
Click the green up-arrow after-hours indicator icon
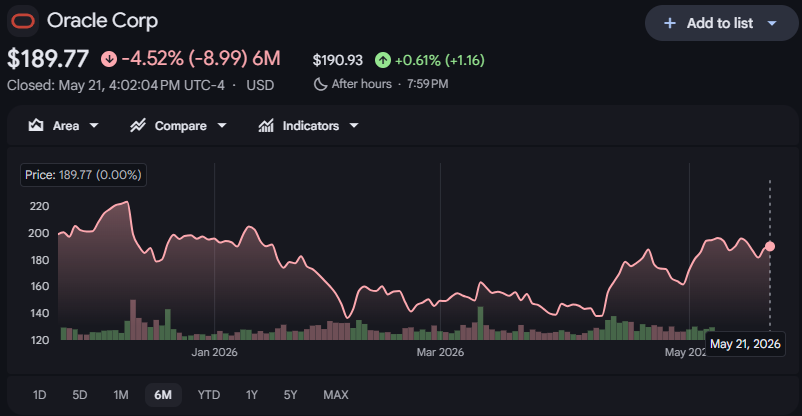pos(383,60)
